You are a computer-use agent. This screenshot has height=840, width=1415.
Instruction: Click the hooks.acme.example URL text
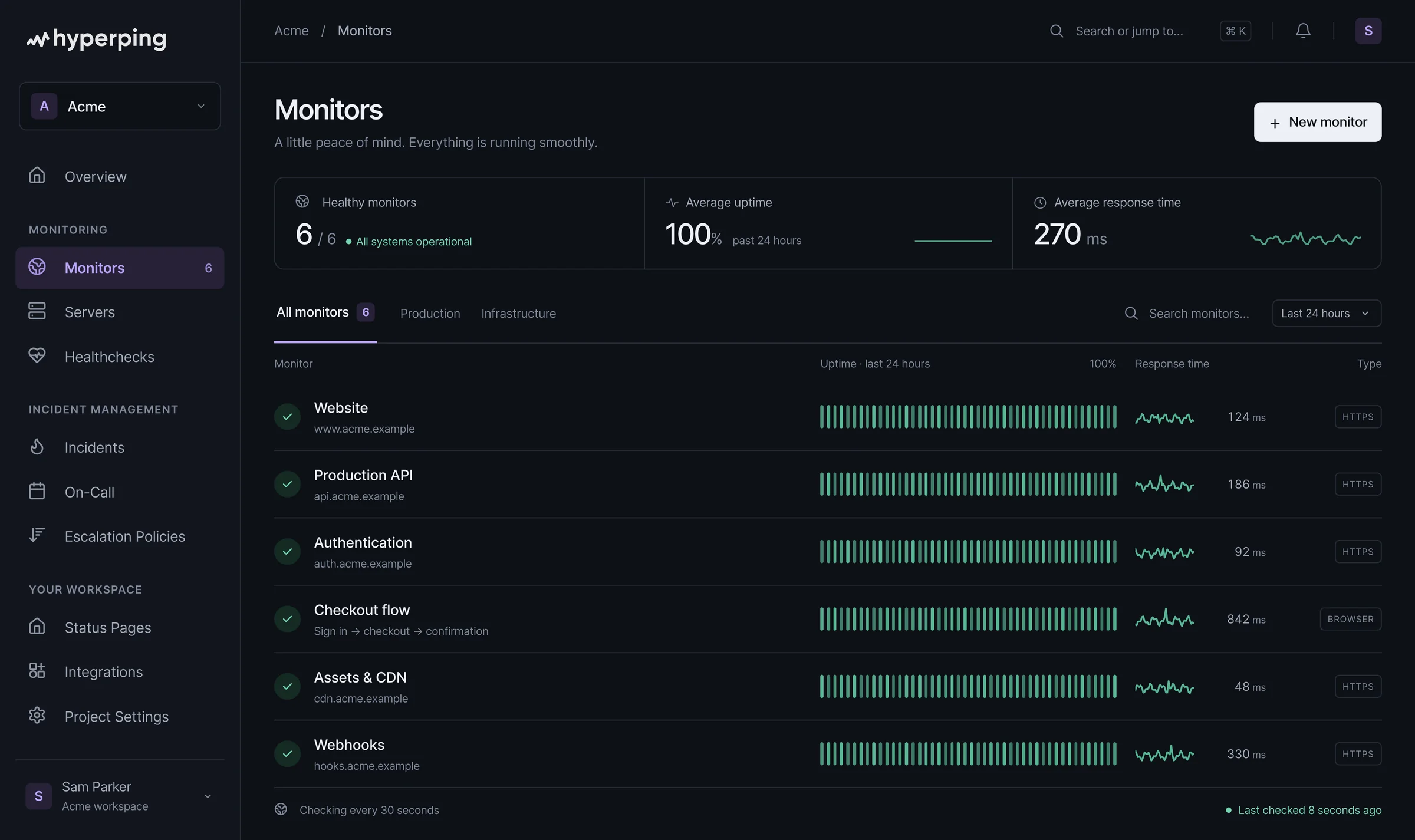367,766
